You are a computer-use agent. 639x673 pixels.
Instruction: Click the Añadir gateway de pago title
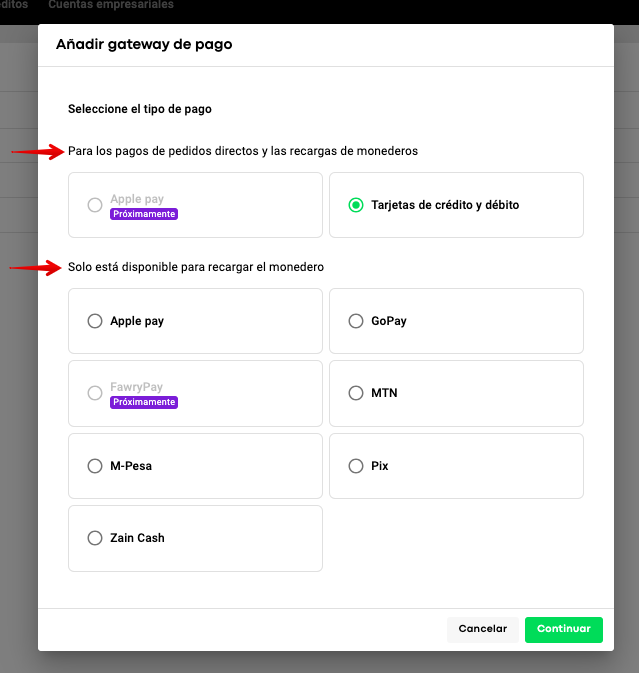[x=144, y=45]
